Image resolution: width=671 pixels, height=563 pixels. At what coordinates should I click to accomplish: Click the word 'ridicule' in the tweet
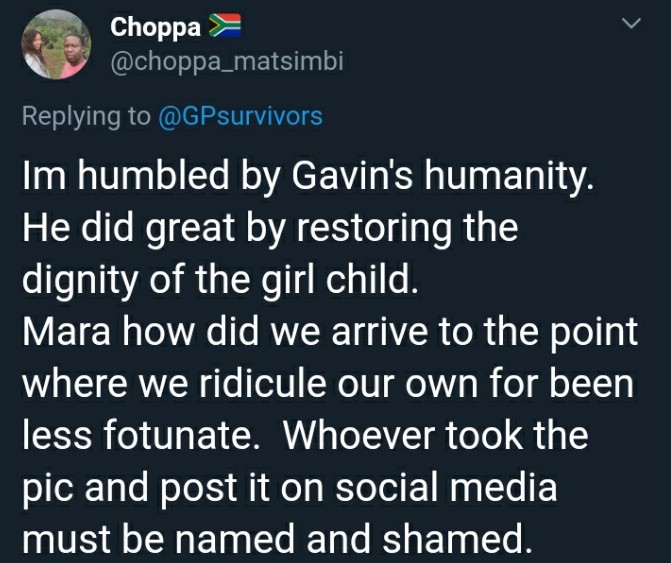point(263,383)
